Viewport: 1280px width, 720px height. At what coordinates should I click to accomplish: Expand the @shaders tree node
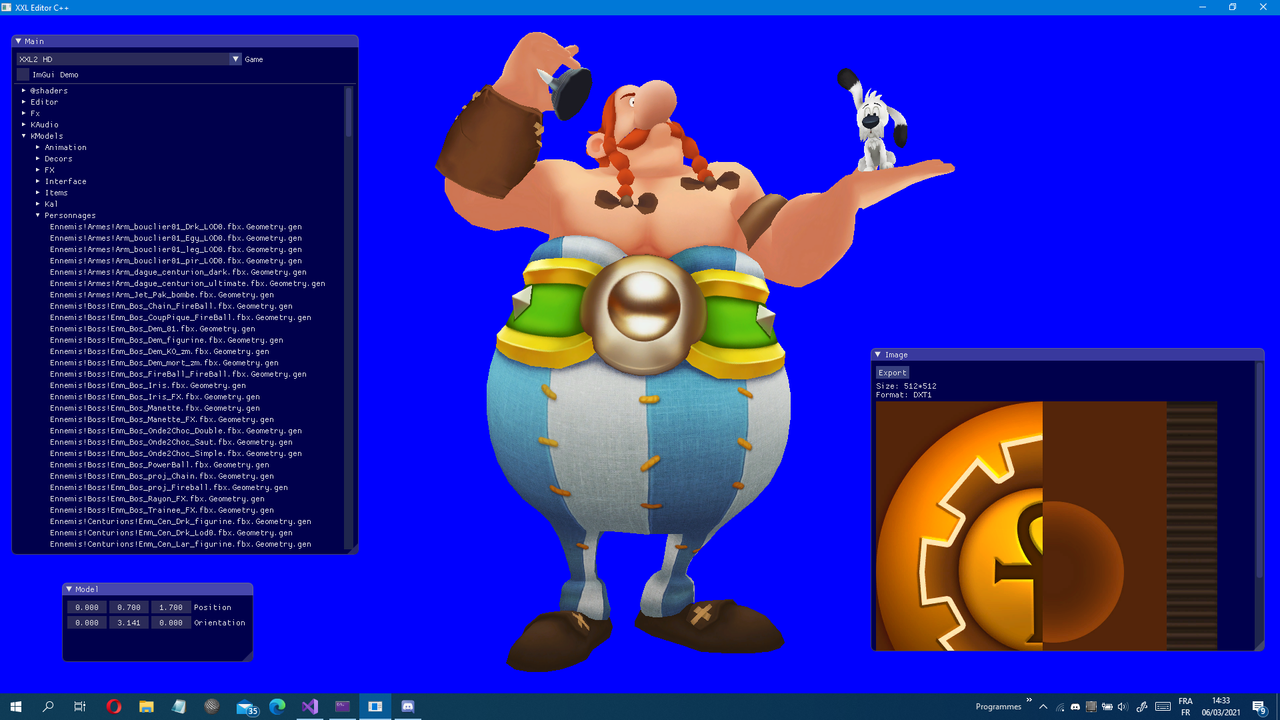24,90
